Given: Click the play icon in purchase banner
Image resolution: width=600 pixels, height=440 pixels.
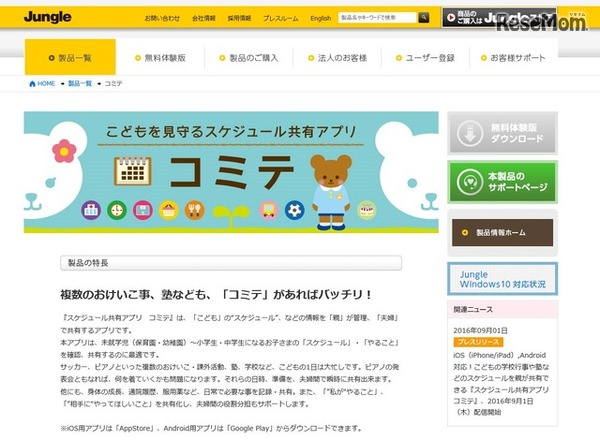Looking at the screenshot, I should (451, 17).
